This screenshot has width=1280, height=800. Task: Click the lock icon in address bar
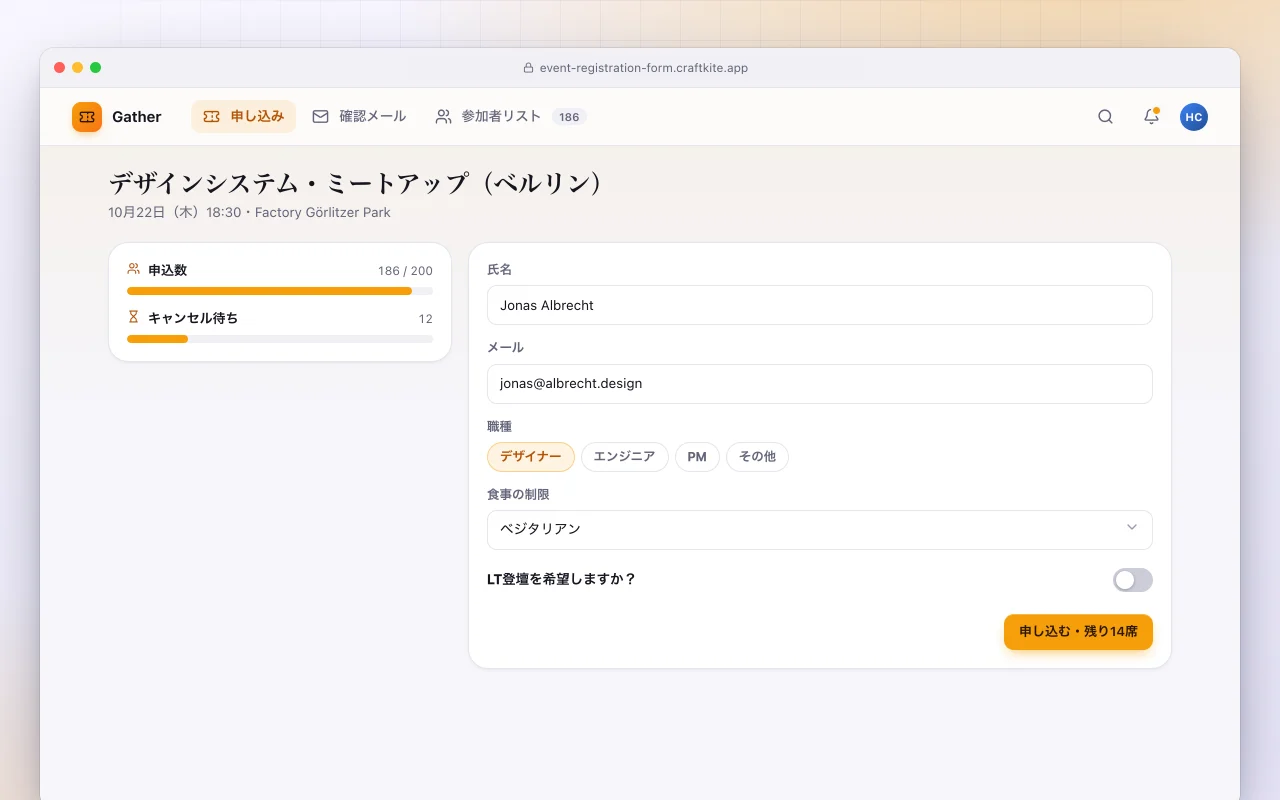pos(528,68)
